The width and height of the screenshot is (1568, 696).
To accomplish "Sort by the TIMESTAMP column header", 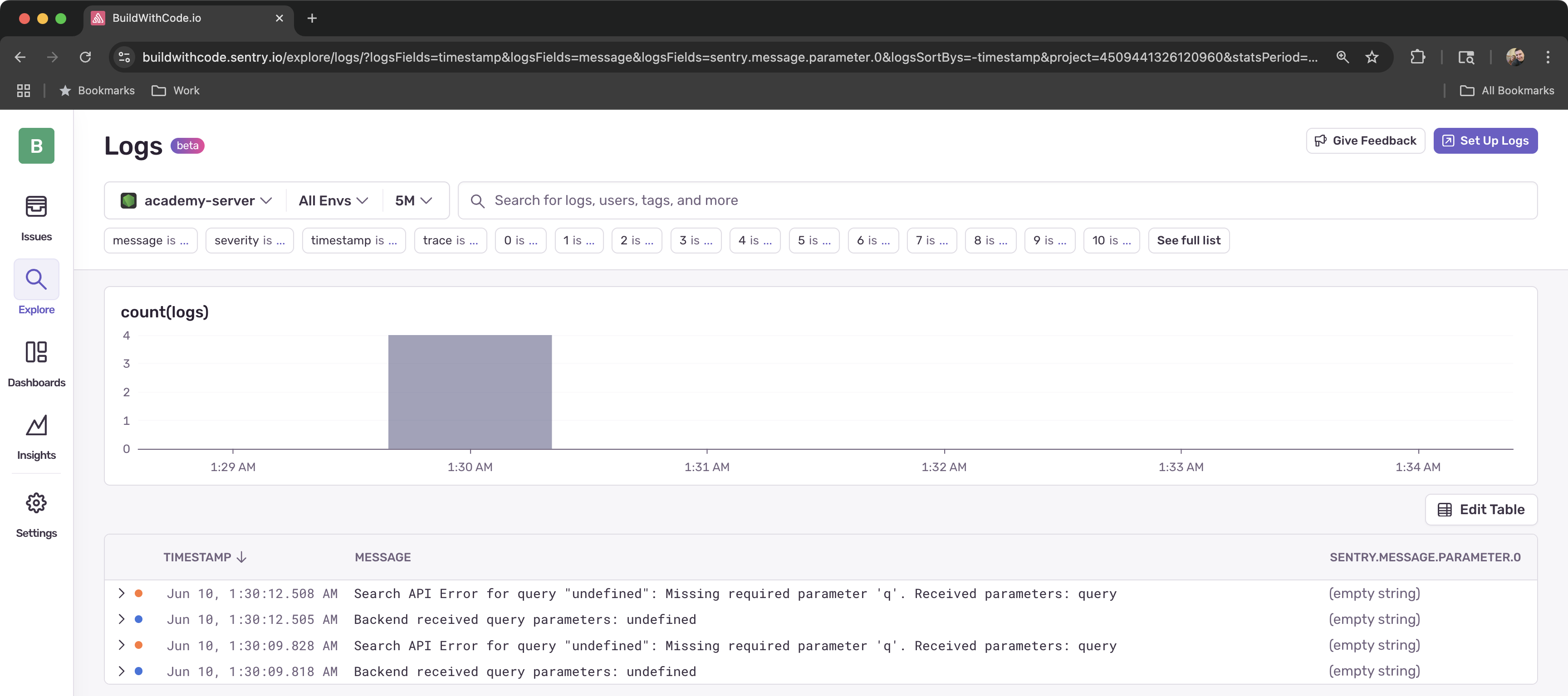I will [x=205, y=557].
